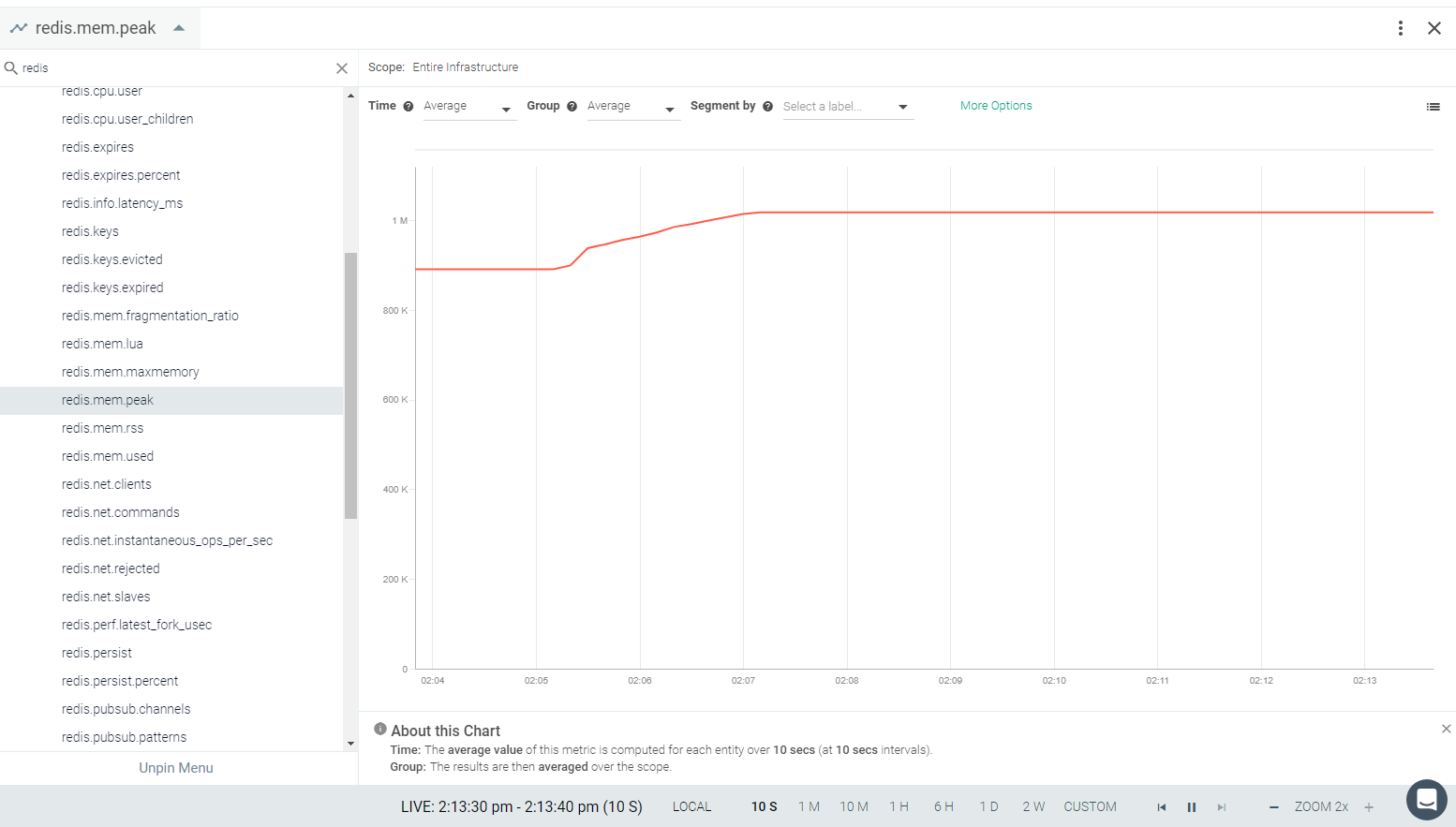Click the metric list scrollbar thumb
Screen dimensions: 1456x827
point(351,386)
